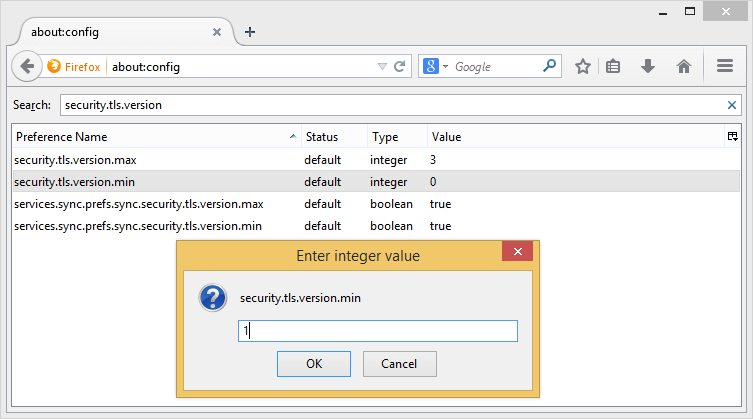Sort by Preference Name column header
This screenshot has width=753, height=419.
tap(150, 136)
